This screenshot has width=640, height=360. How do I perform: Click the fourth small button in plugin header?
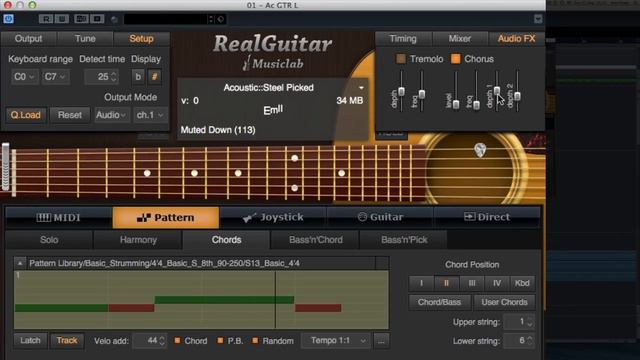click(x=81, y=19)
